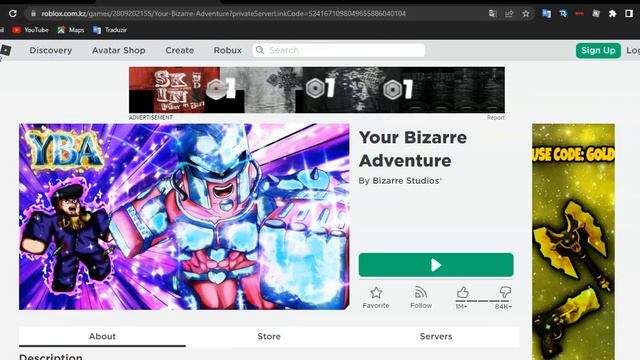Follow the game using the feed icon
Image resolution: width=640 pixels, height=360 pixels.
click(x=421, y=293)
